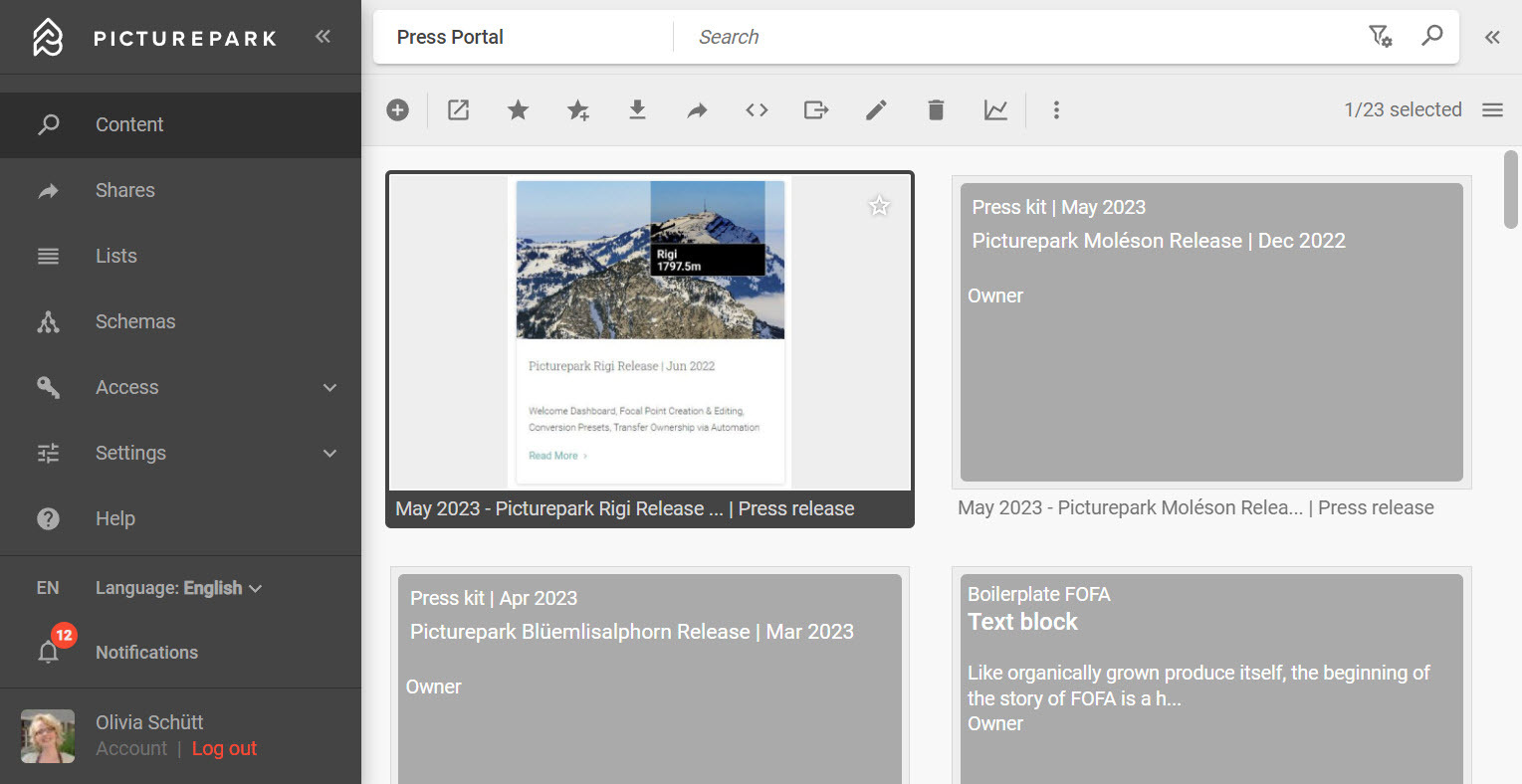Delete the selected item with trash icon
The height and width of the screenshot is (784, 1522).
936,109
